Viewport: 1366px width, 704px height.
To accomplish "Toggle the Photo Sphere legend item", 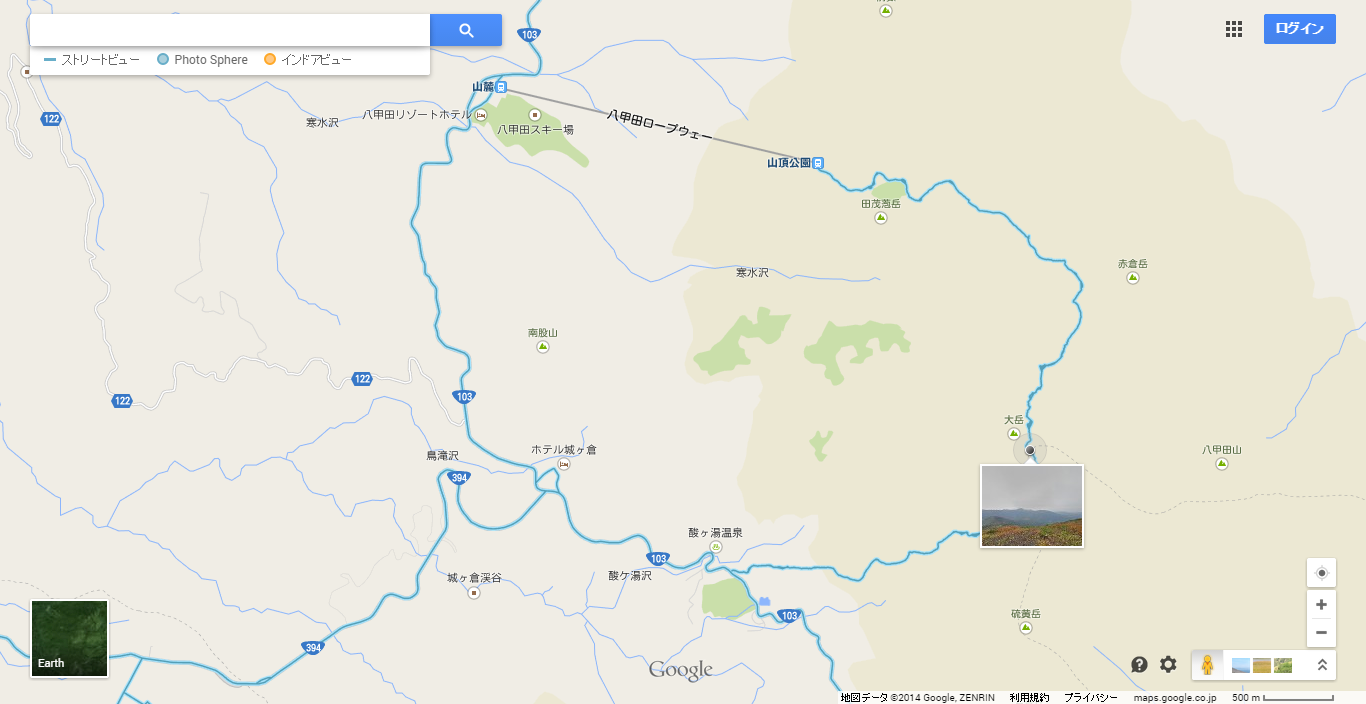I will click(203, 60).
